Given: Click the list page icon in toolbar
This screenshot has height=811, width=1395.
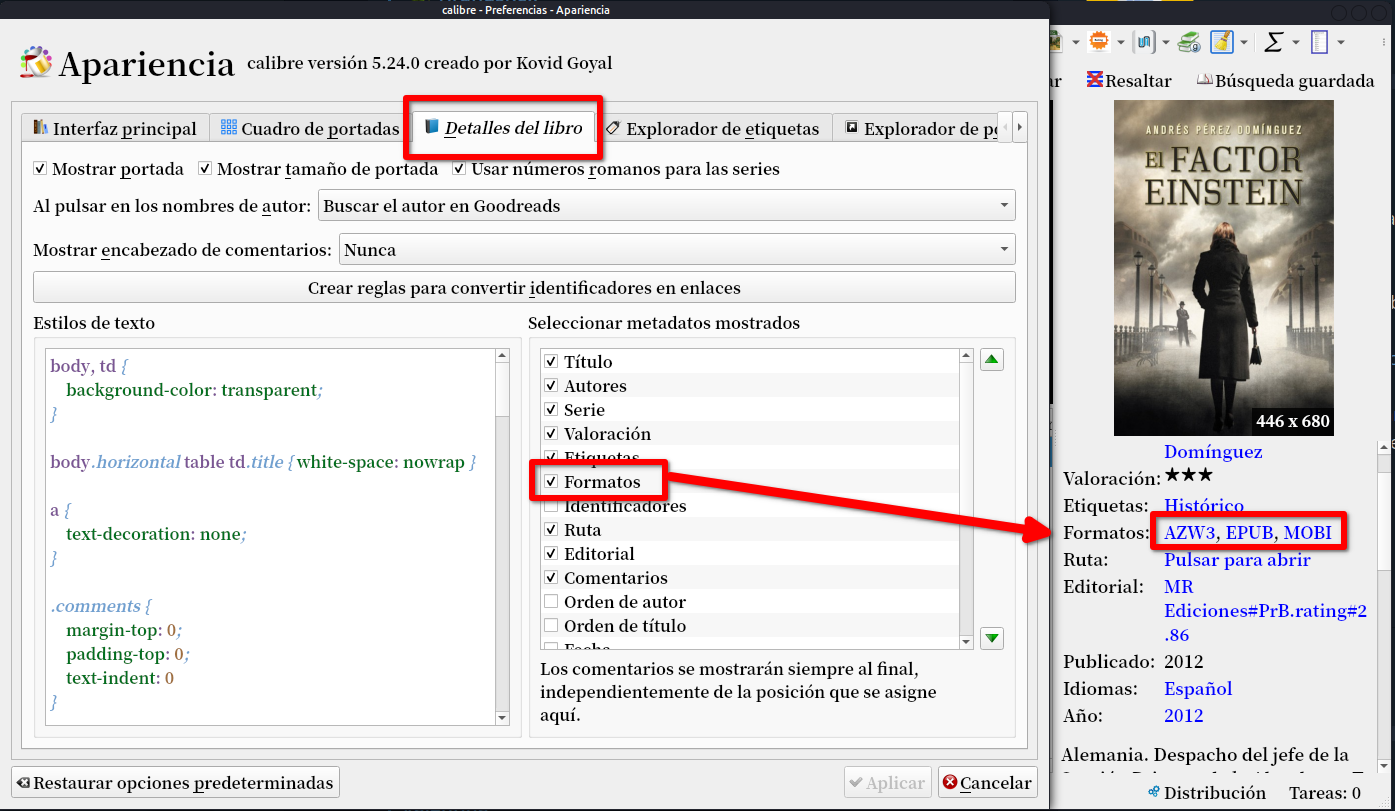Looking at the screenshot, I should (x=1318, y=42).
